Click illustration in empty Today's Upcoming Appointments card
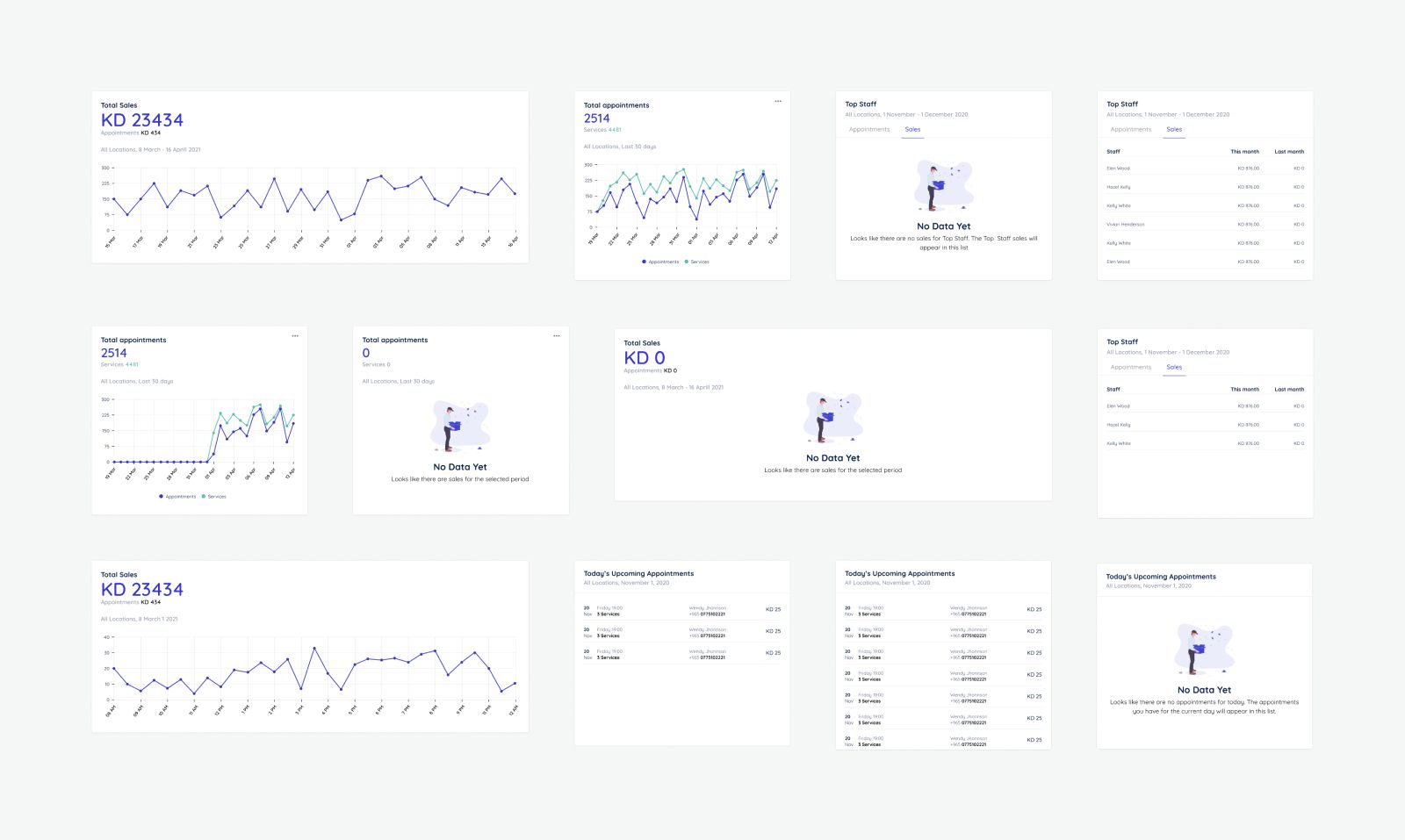1405x840 pixels. point(1205,650)
